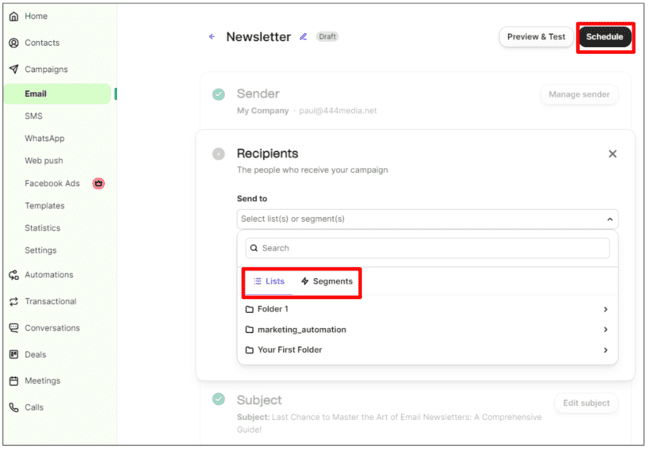Click the Newsletter campaign title

tap(258, 37)
